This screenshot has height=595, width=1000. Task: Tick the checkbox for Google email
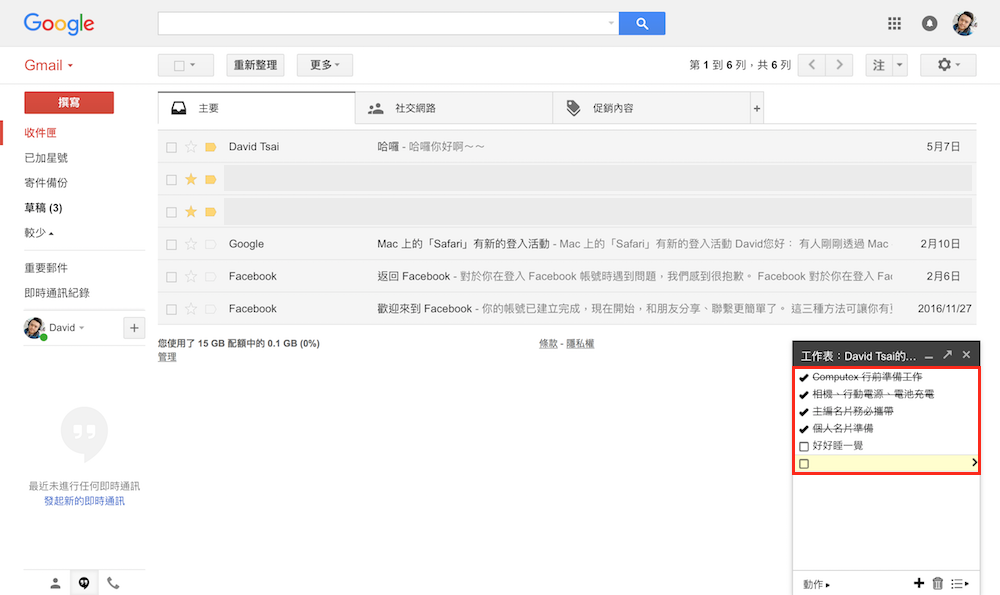[x=172, y=244]
